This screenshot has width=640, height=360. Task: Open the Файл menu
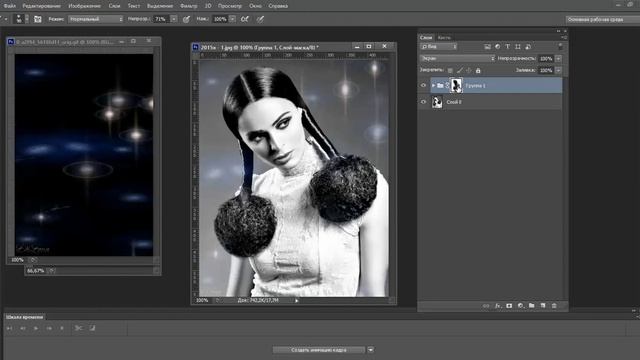(x=9, y=6)
